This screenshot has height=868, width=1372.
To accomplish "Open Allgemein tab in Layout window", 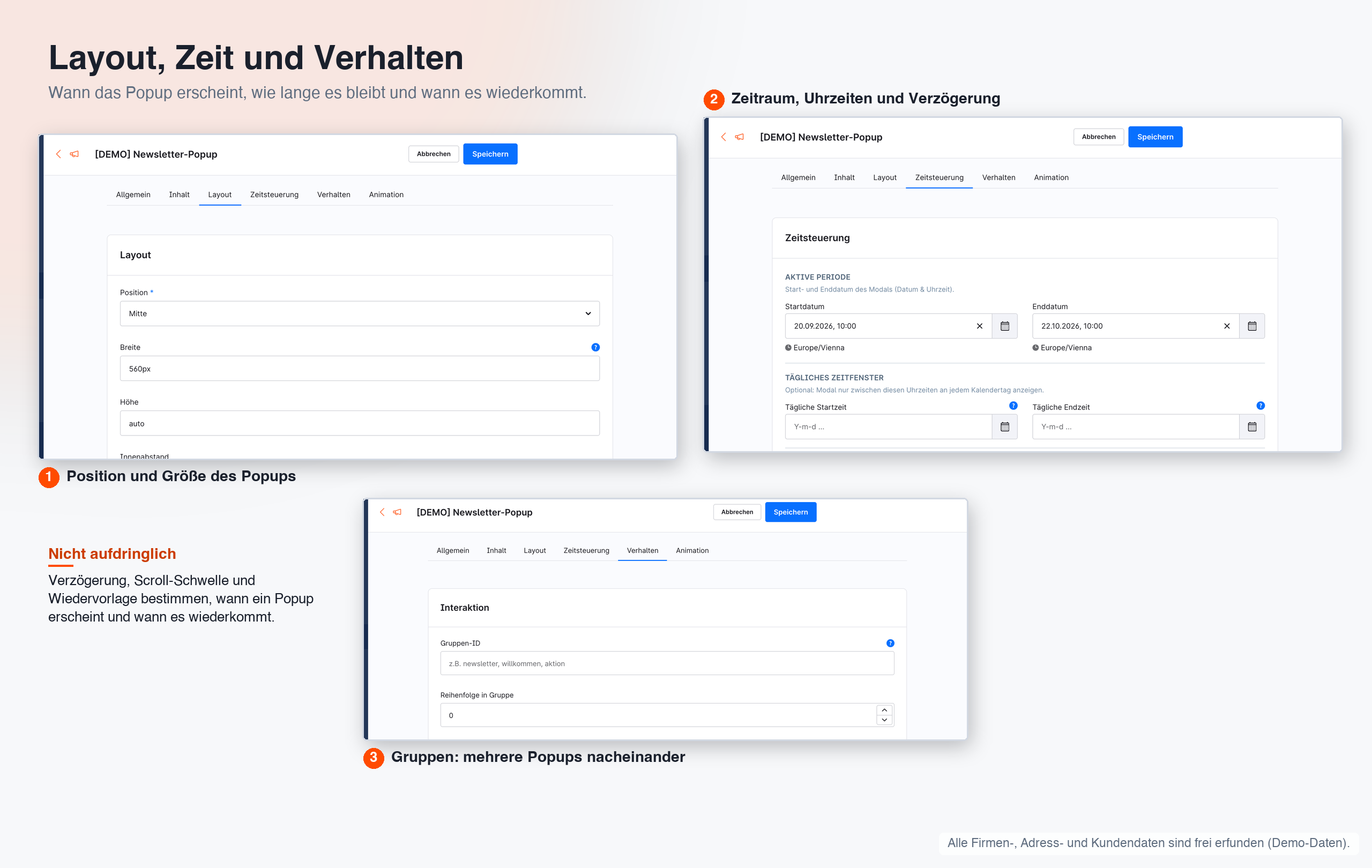I will (133, 194).
